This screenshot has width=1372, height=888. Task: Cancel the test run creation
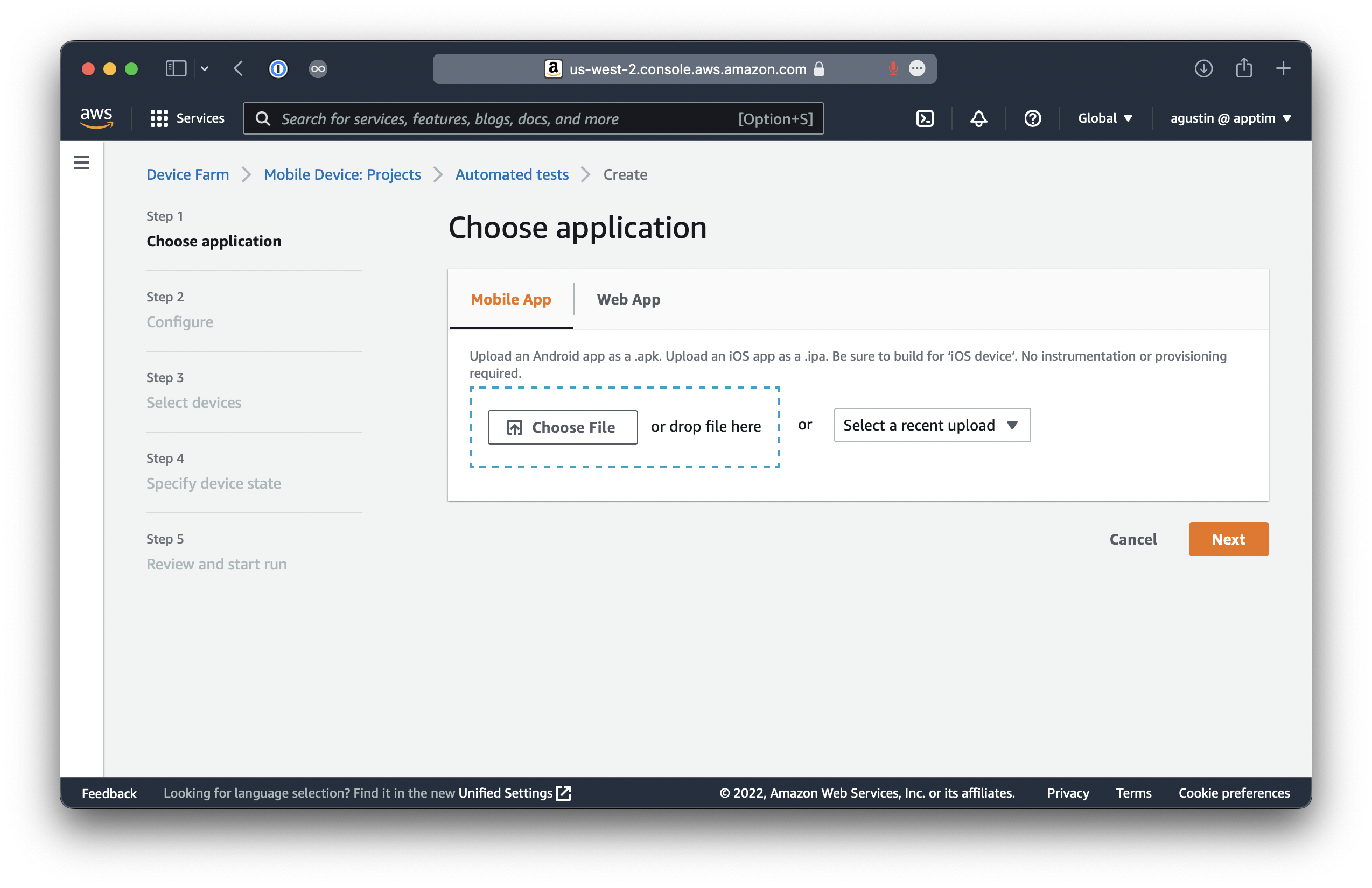1133,539
